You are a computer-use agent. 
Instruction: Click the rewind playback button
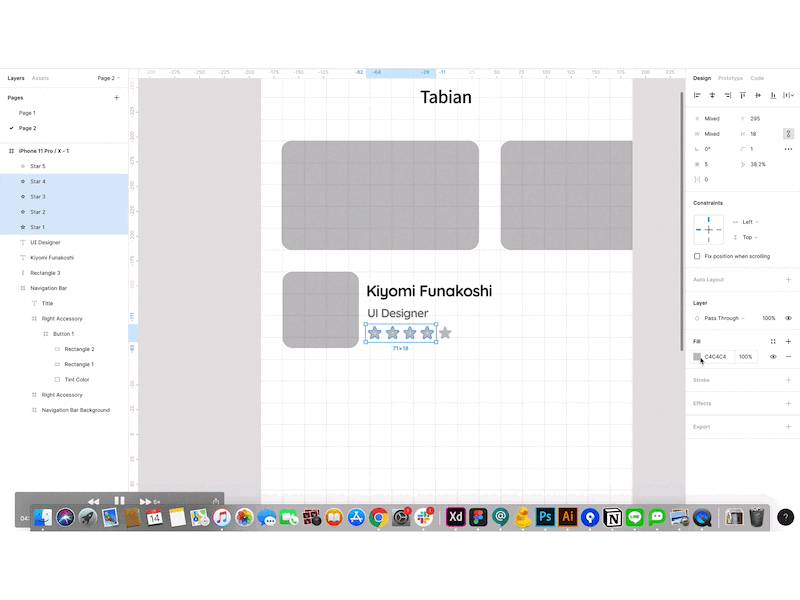click(x=93, y=502)
